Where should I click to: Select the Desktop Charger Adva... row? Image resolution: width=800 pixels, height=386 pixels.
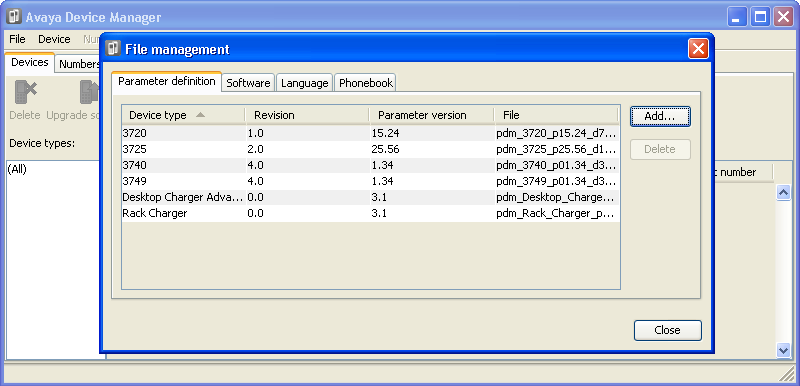370,197
